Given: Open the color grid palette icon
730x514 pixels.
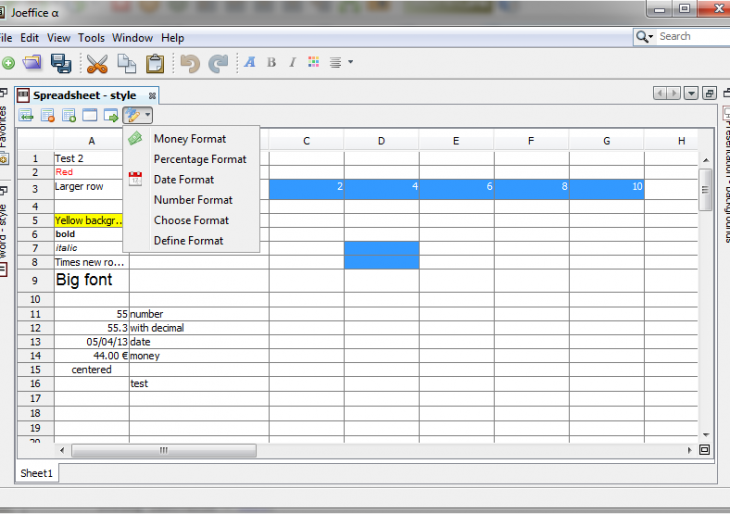Looking at the screenshot, I should (x=313, y=62).
